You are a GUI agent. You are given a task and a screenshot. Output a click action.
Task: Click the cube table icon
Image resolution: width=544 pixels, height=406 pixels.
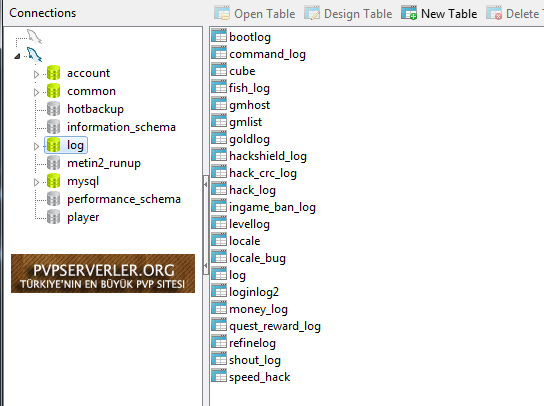[219, 70]
